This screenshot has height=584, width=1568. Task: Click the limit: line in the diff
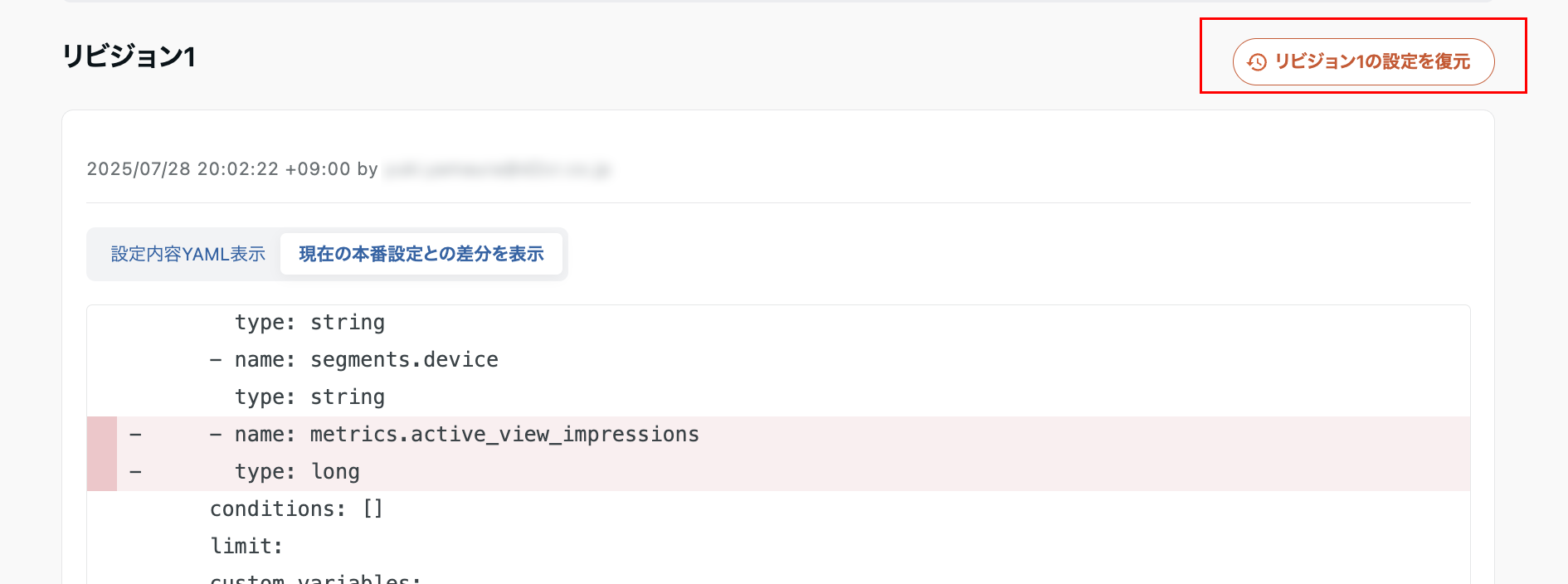(246, 547)
